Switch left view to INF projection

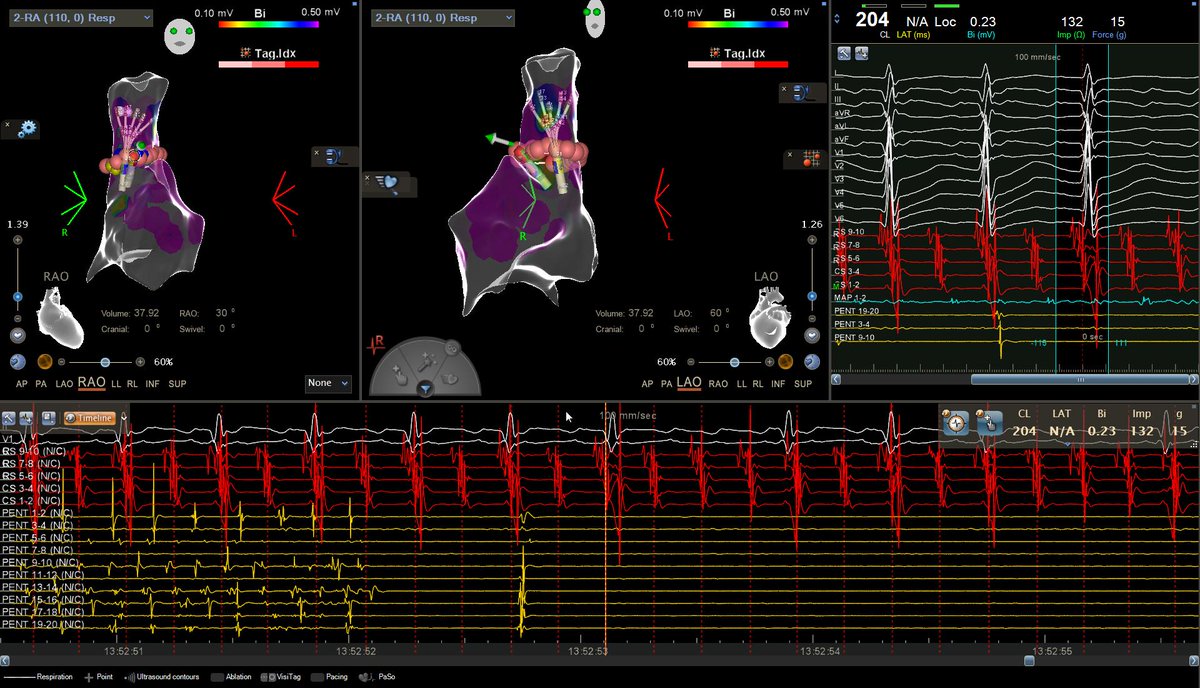coord(151,383)
